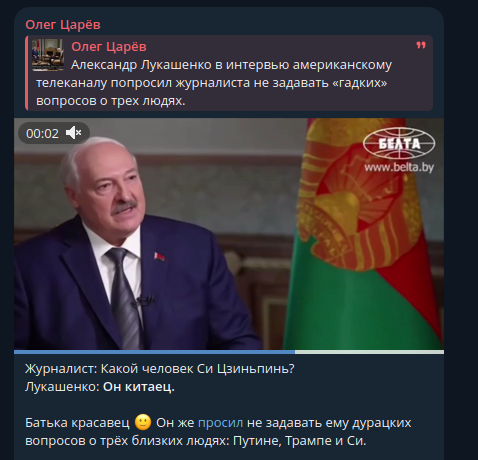Click the red vertical bar of the quote block
Viewport: 478px width, 460px height.
(x=27, y=73)
